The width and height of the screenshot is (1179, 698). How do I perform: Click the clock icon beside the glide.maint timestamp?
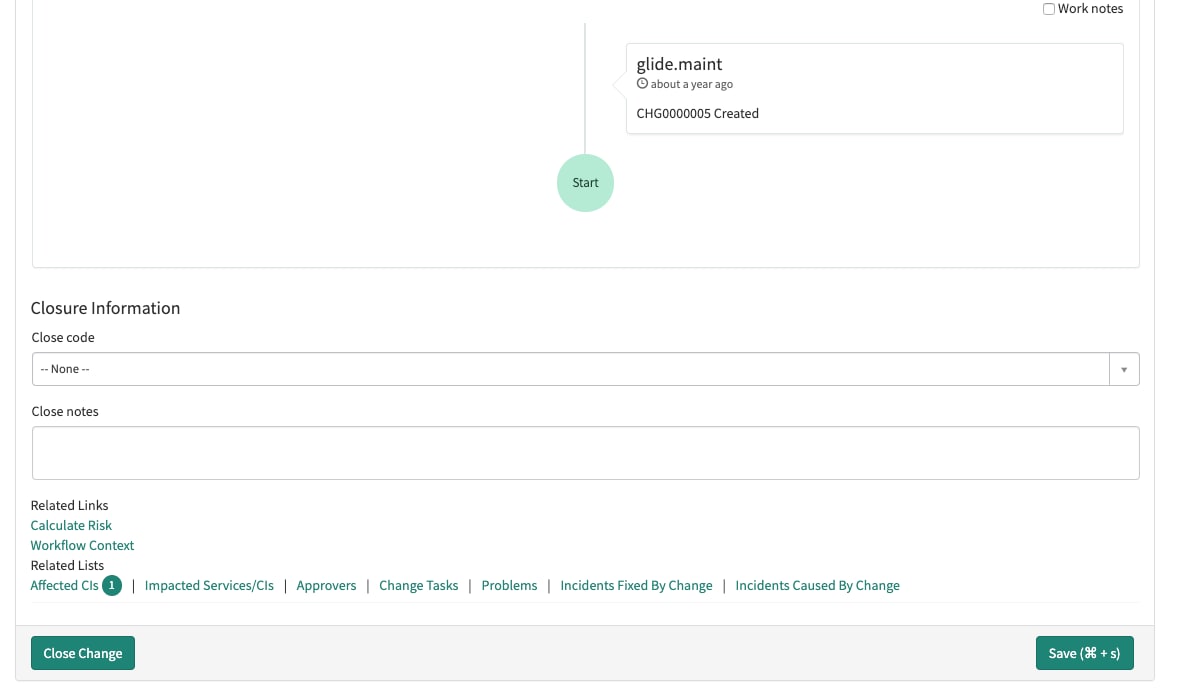point(643,84)
